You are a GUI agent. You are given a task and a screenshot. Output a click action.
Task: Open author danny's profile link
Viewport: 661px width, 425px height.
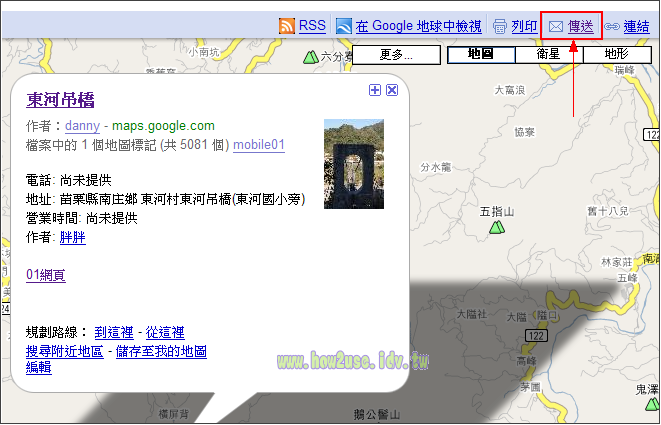pyautogui.click(x=81, y=126)
